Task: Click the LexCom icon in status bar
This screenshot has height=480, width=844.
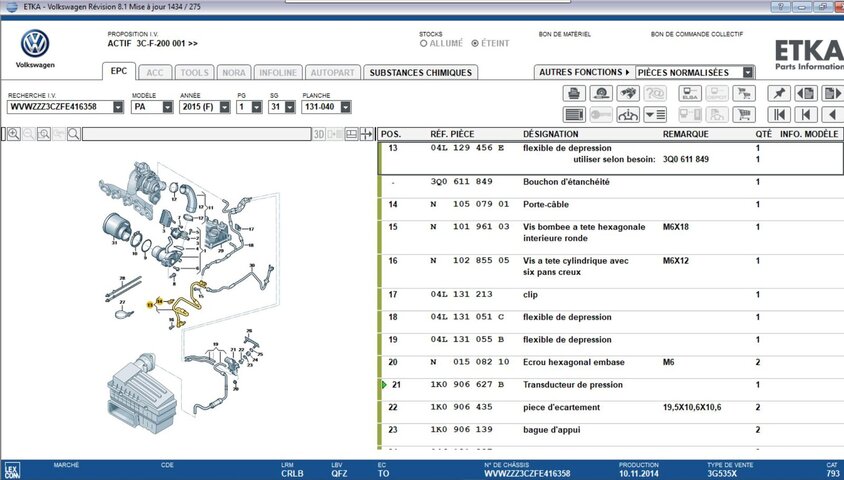Action: 12,470
